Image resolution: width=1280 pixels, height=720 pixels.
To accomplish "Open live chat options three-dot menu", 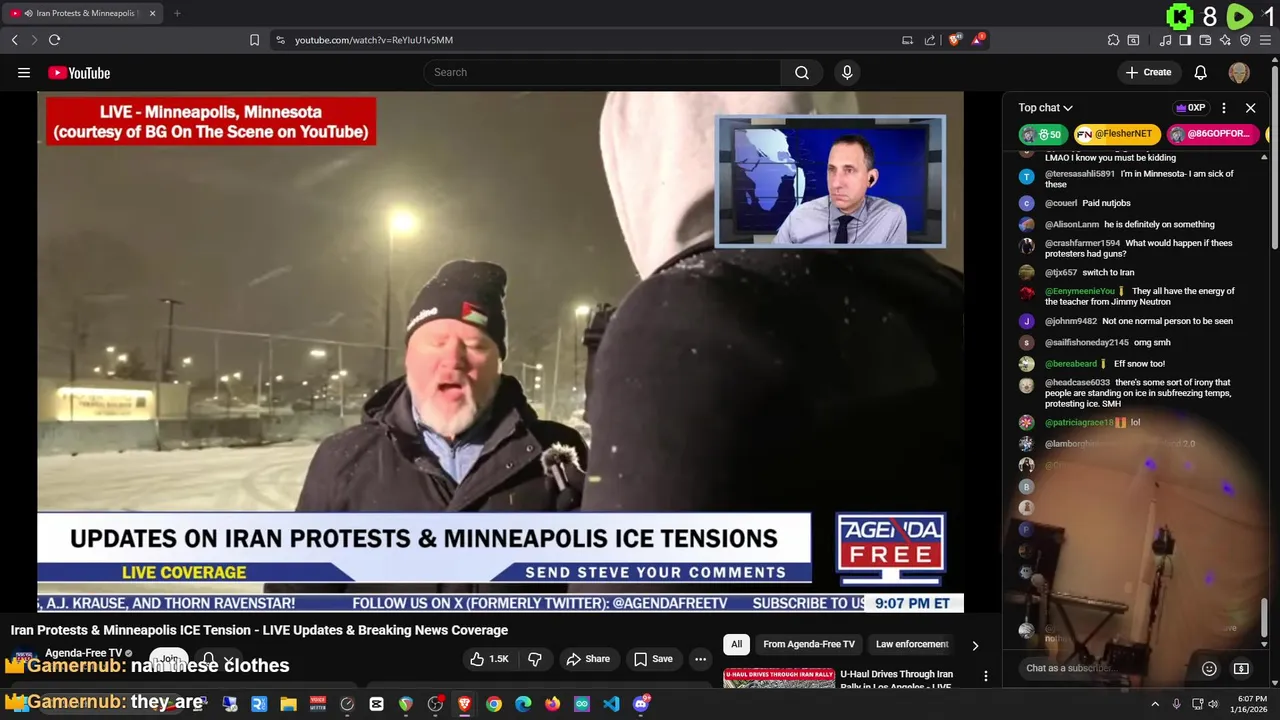I will click(x=1224, y=108).
